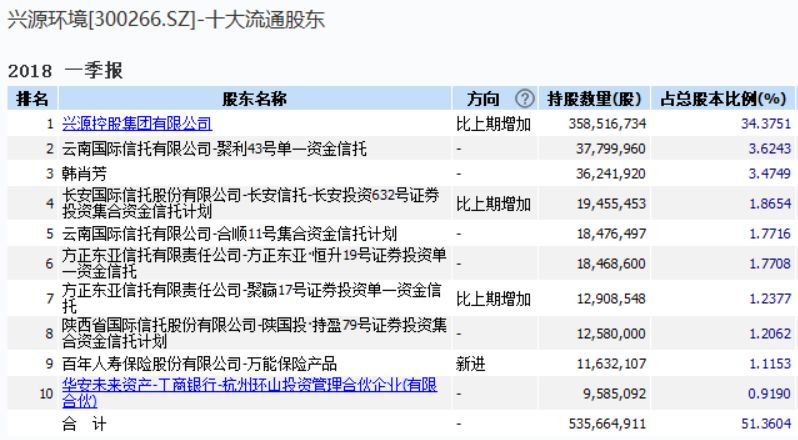Click the 持股数量(股) column header
Image resolution: width=798 pixels, height=440 pixels.
tap(594, 98)
